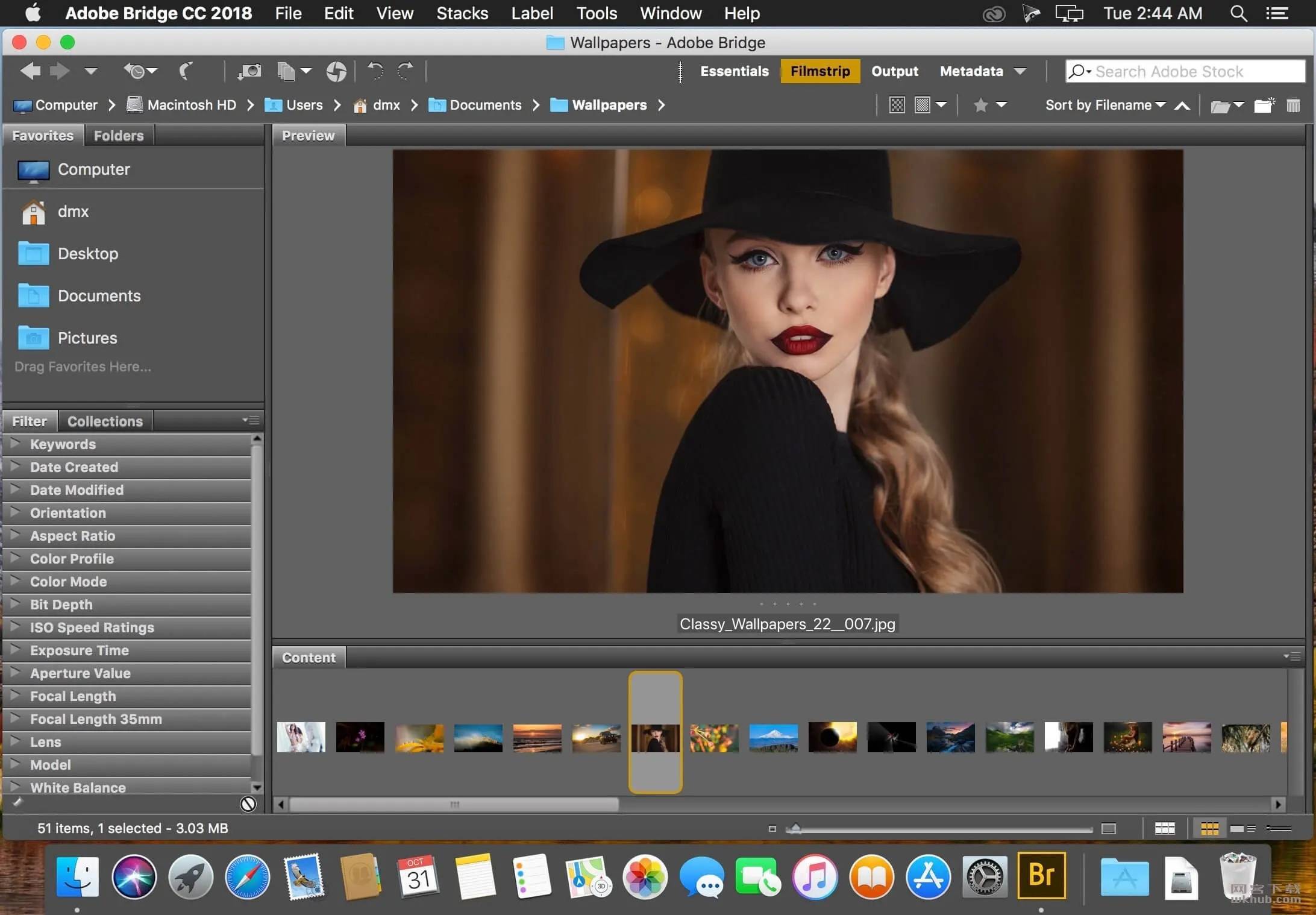Switch content area to list view
1316x915 pixels.
1278,828
